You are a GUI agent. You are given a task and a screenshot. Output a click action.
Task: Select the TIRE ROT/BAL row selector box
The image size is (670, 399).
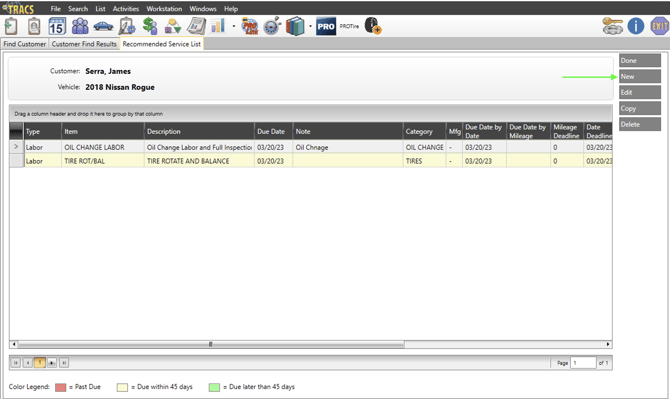pyautogui.click(x=16, y=161)
